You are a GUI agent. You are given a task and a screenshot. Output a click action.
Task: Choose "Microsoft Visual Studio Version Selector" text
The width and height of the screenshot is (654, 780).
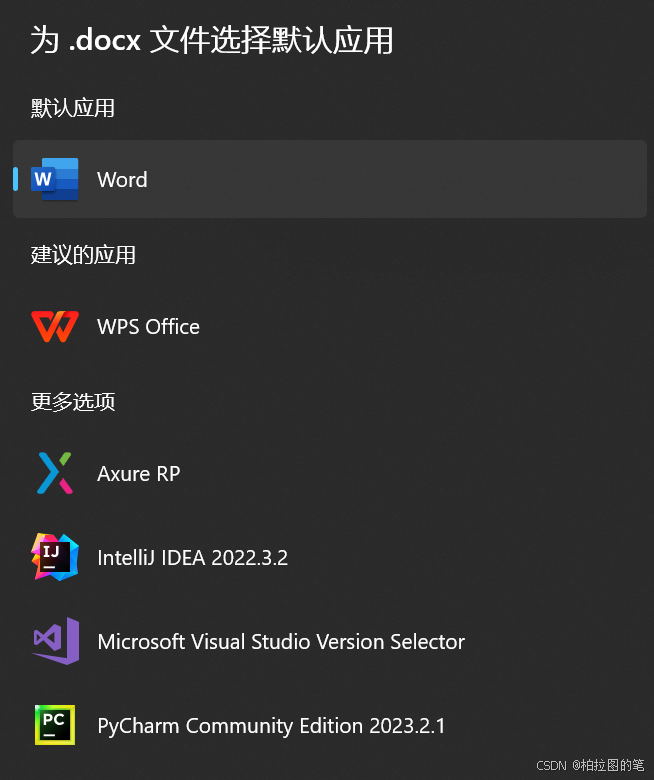coord(281,642)
